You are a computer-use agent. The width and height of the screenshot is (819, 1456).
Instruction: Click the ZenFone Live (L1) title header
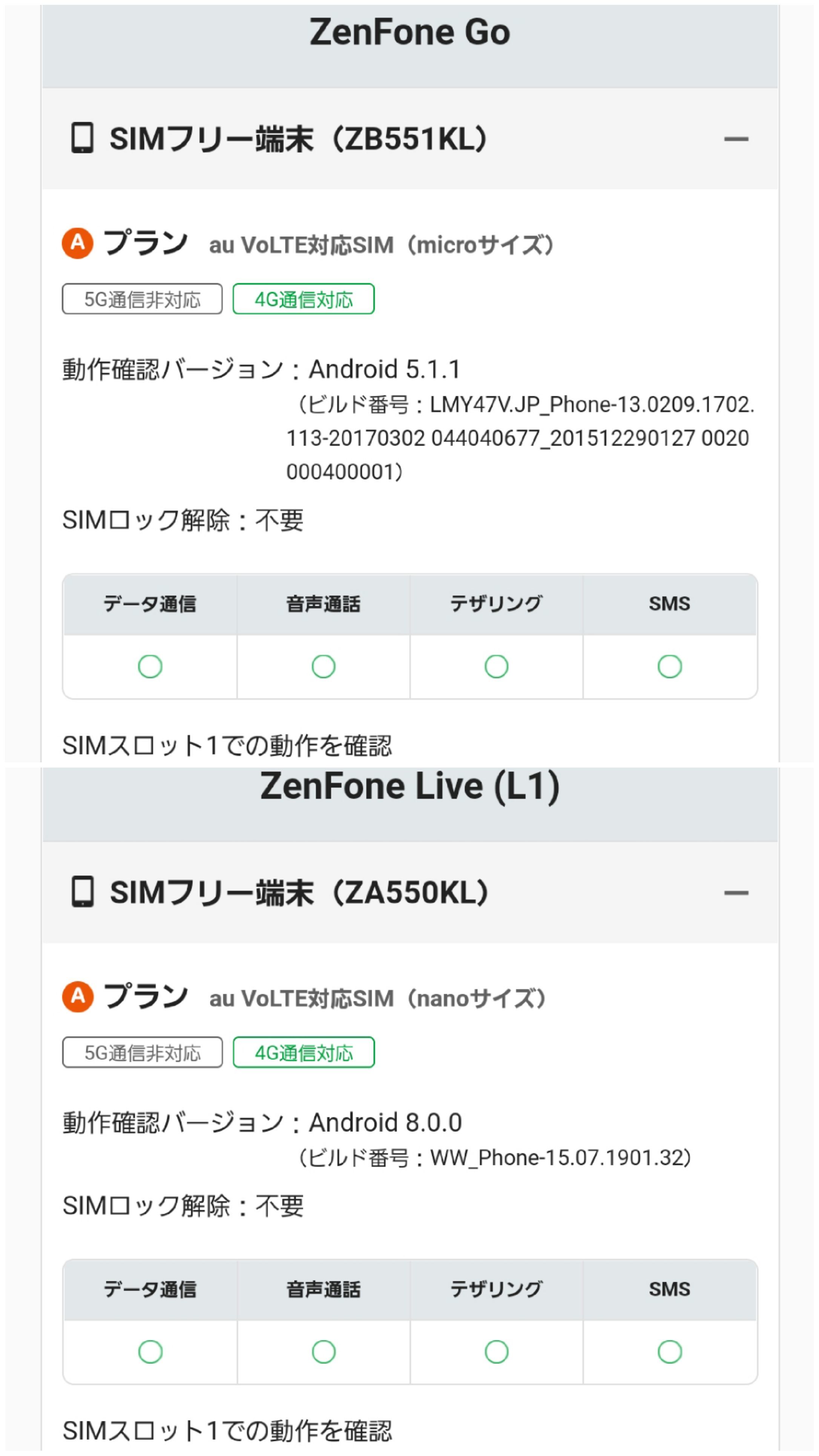pos(409,786)
